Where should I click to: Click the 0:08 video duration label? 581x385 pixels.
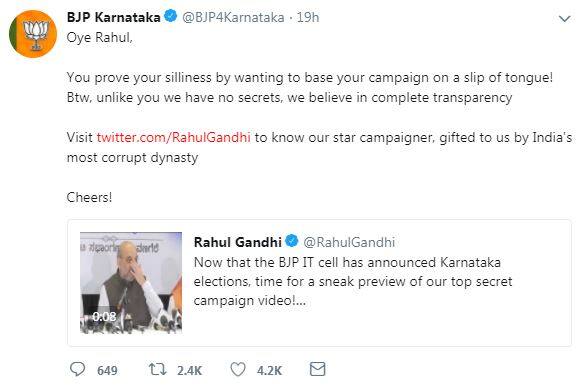click(x=104, y=317)
